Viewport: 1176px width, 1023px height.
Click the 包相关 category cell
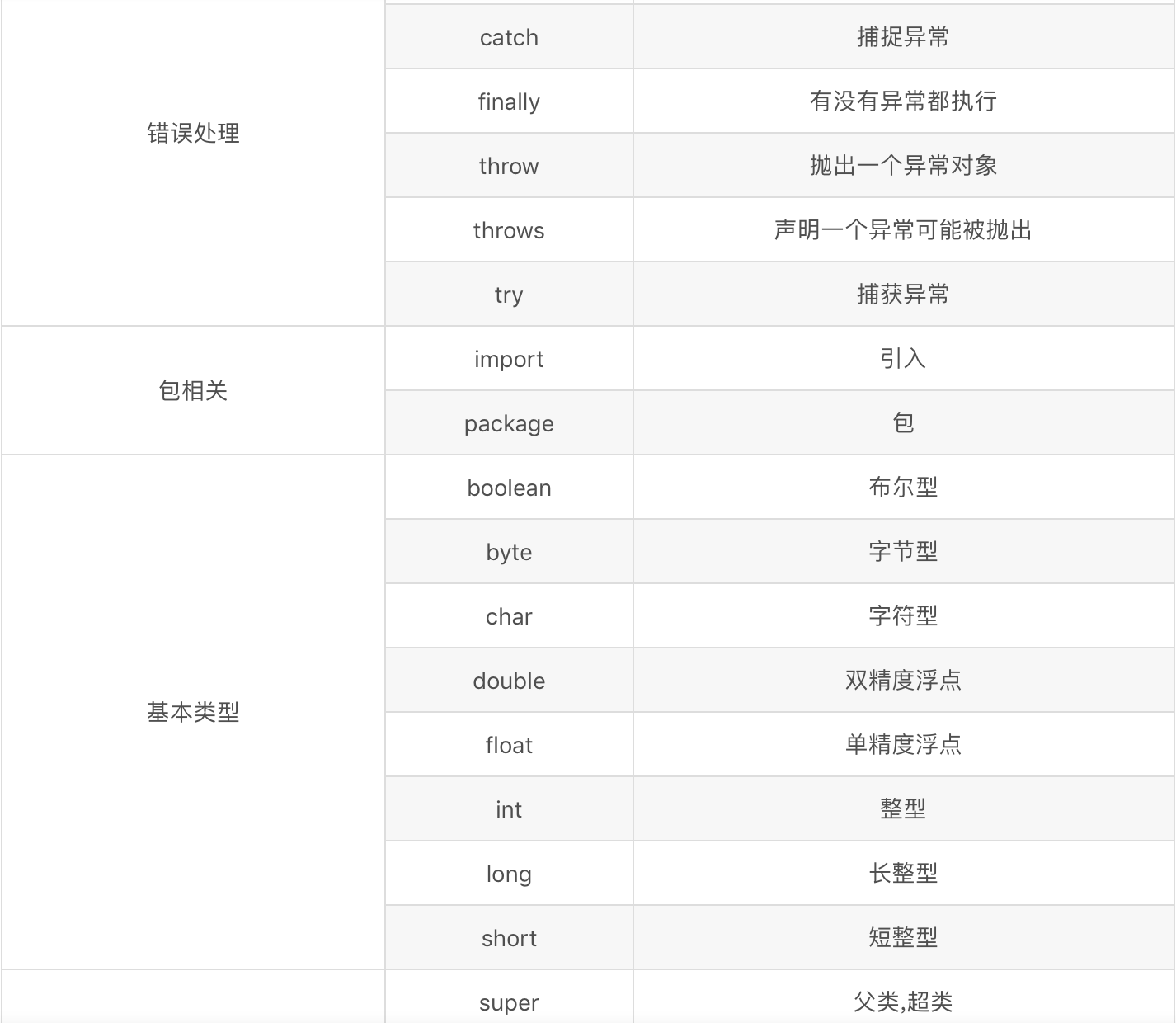coord(193,390)
